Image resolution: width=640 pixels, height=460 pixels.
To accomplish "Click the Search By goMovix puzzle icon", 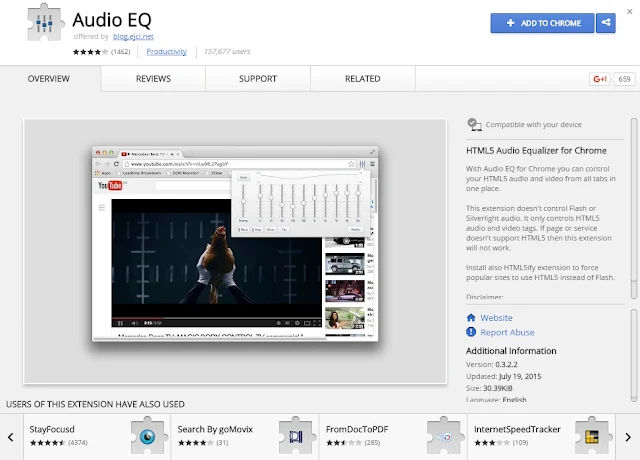I will tap(298, 436).
